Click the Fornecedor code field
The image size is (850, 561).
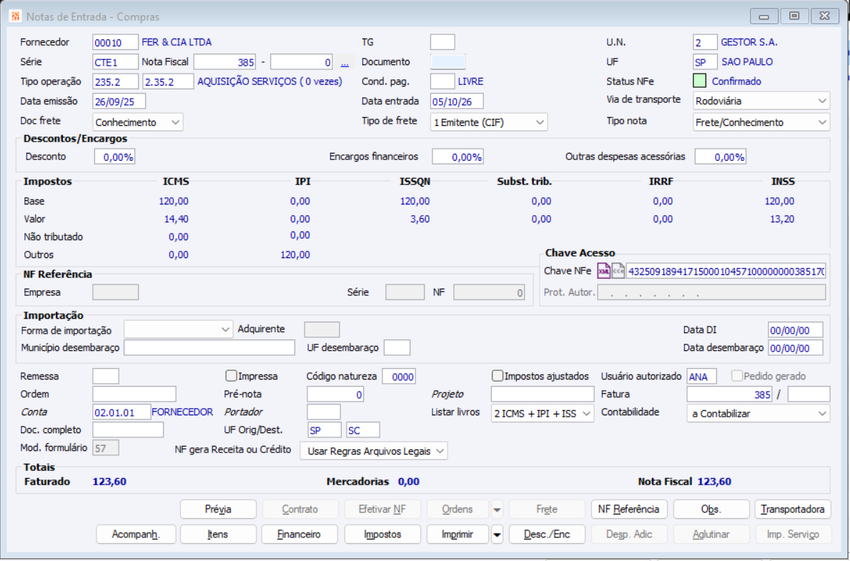(115, 42)
